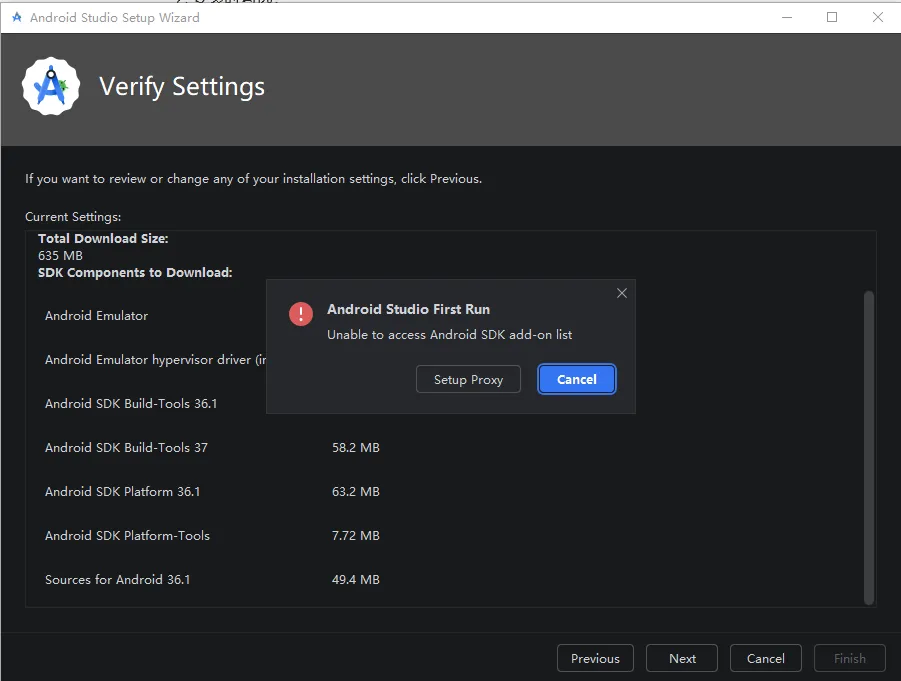Minimize the Setup Wizard window

tap(787, 17)
